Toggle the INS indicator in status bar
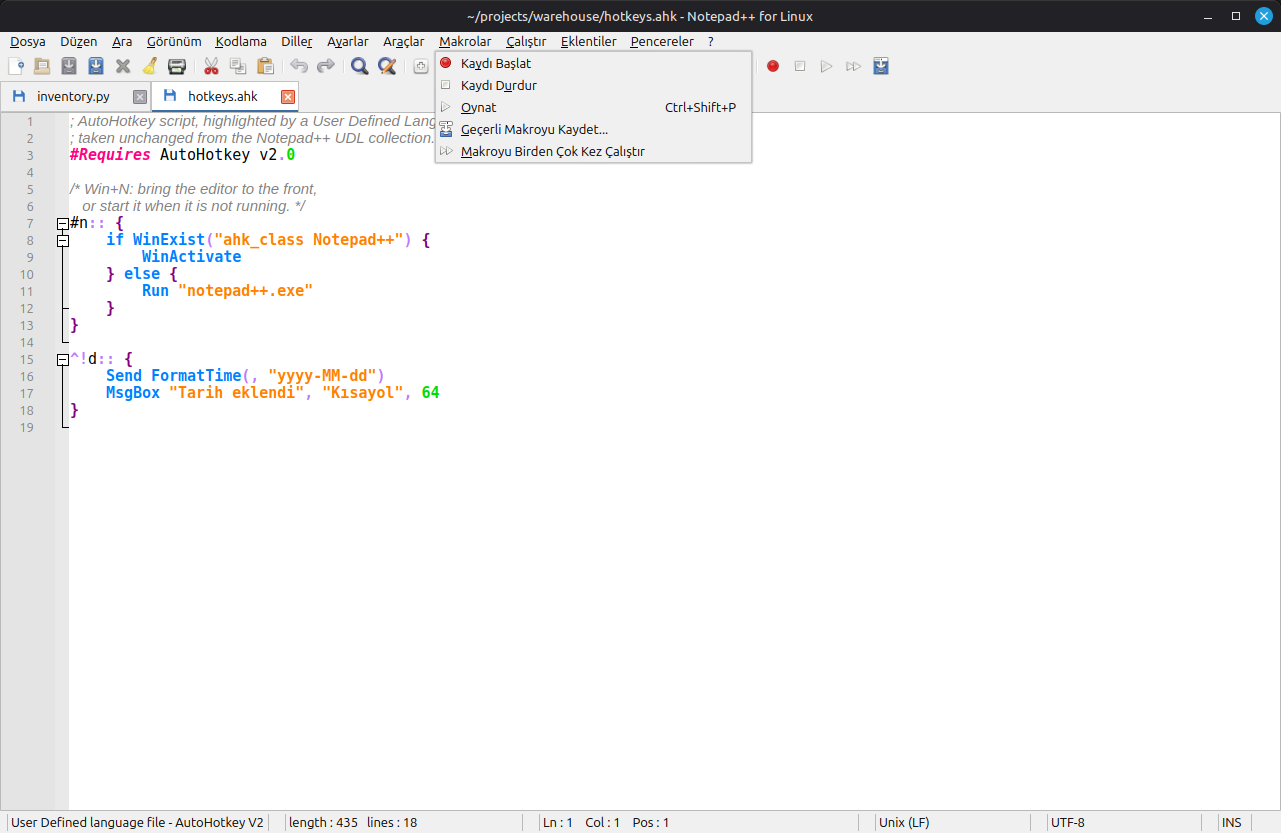The height and width of the screenshot is (833, 1281). [x=1231, y=822]
